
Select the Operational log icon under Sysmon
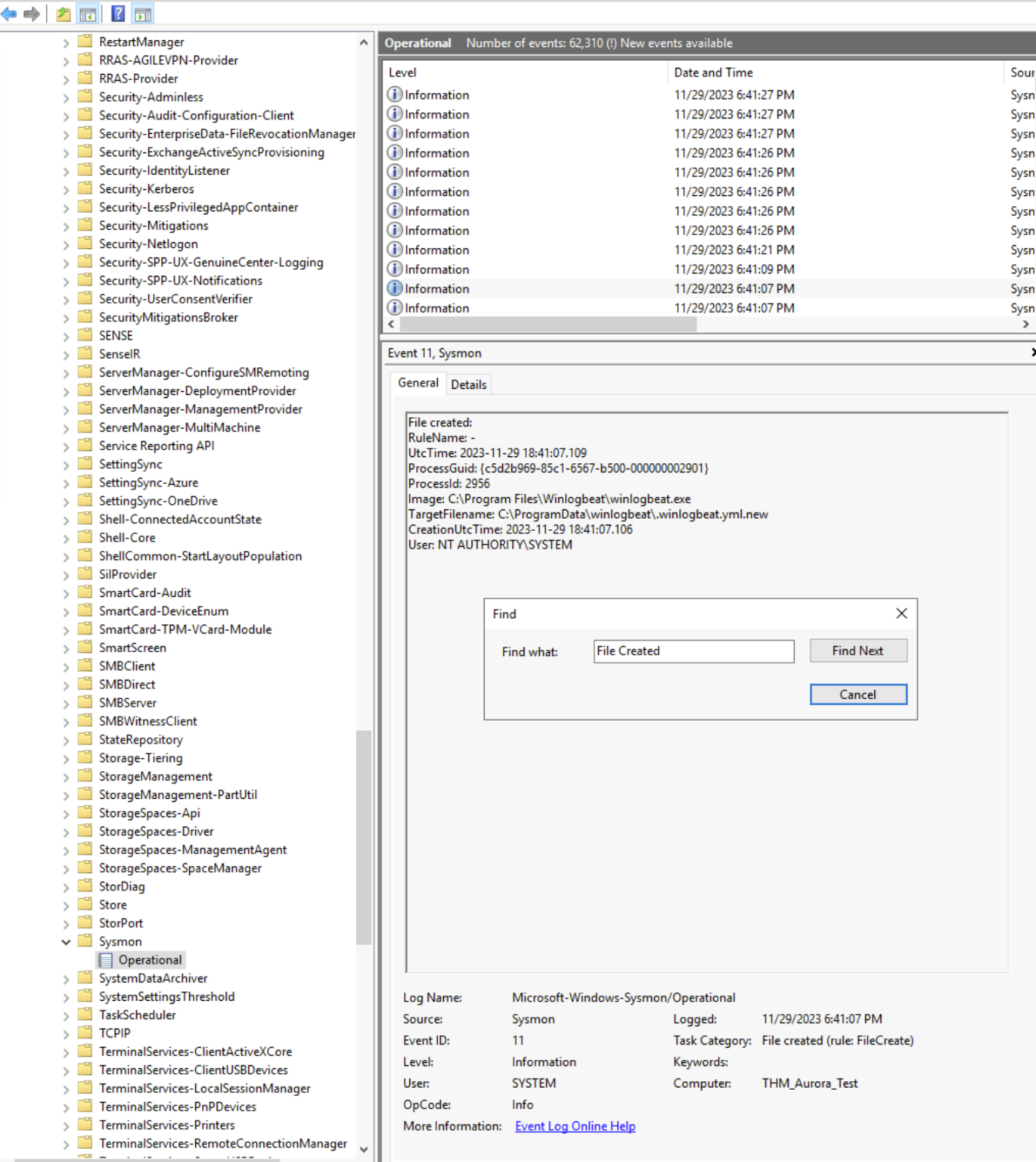coord(106,959)
